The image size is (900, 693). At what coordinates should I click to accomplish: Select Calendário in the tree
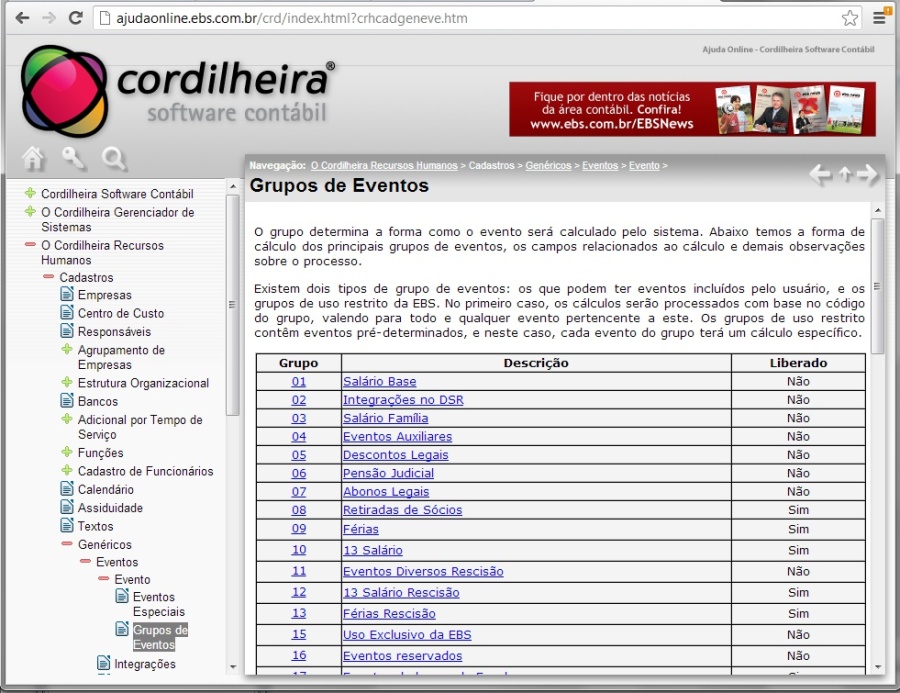tap(106, 489)
